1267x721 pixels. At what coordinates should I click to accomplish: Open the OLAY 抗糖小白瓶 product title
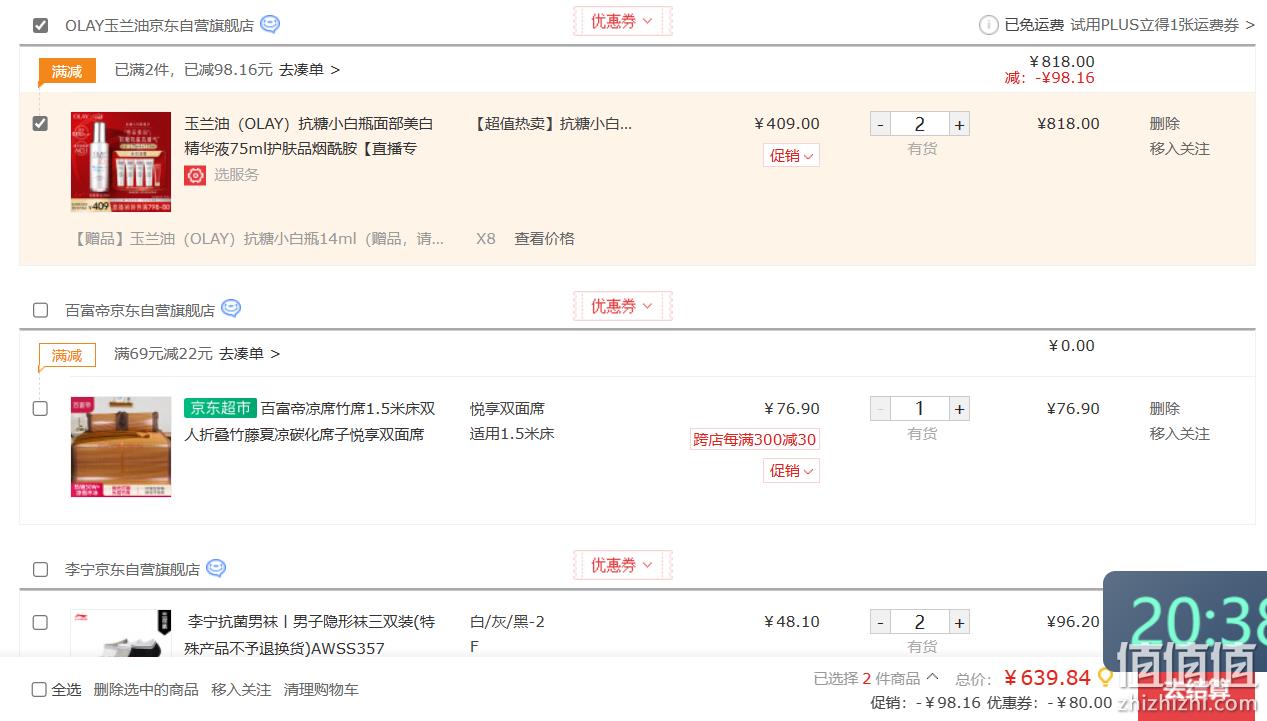click(x=309, y=136)
